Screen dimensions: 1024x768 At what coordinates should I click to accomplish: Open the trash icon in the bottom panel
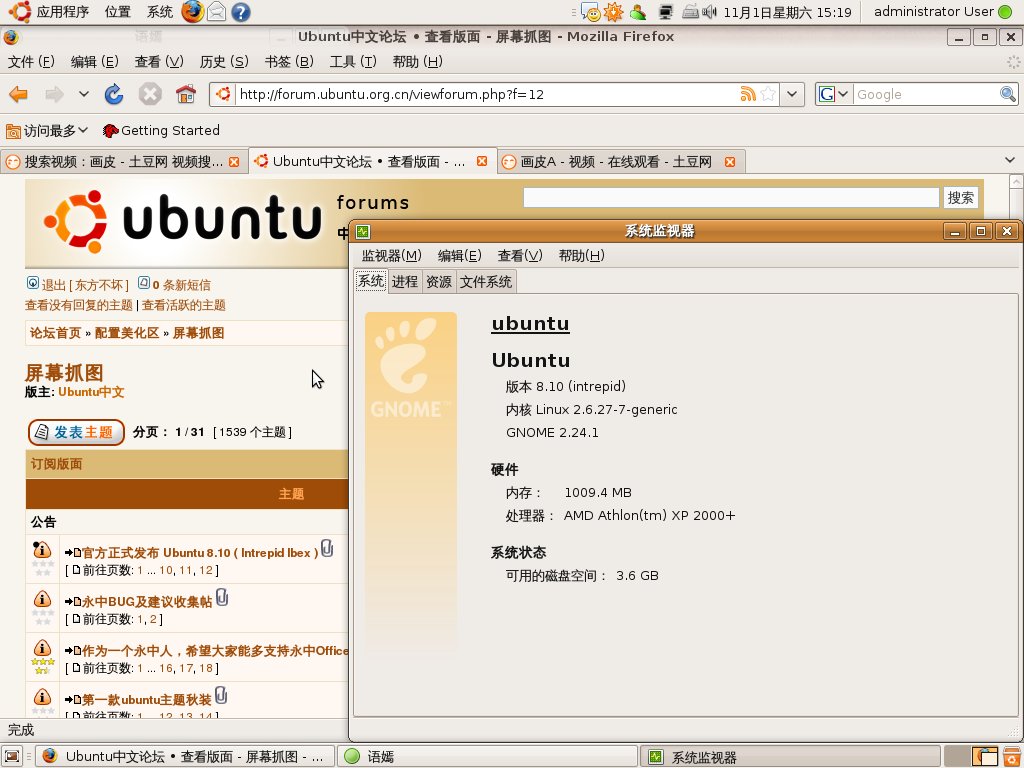[x=1012, y=756]
